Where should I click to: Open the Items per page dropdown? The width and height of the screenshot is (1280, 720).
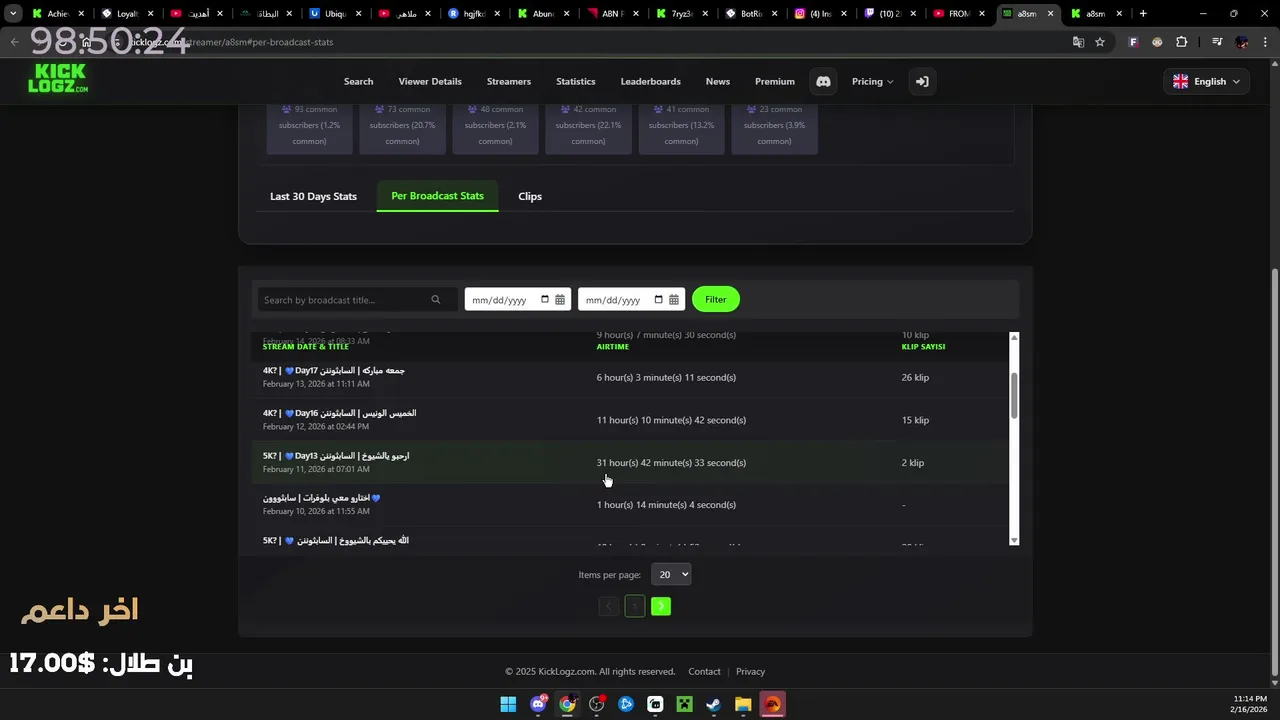pos(671,575)
